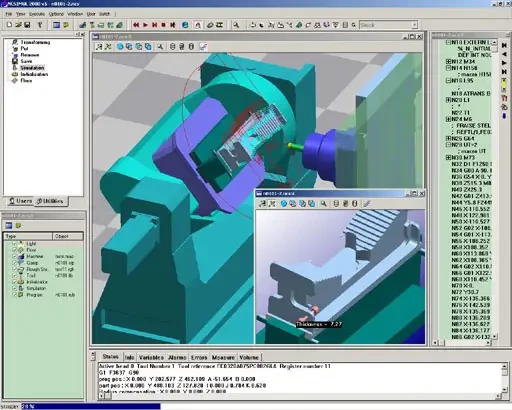Click the red rewind-to-start simulation button
The width and height of the screenshot is (512, 410).
[x=136, y=25]
